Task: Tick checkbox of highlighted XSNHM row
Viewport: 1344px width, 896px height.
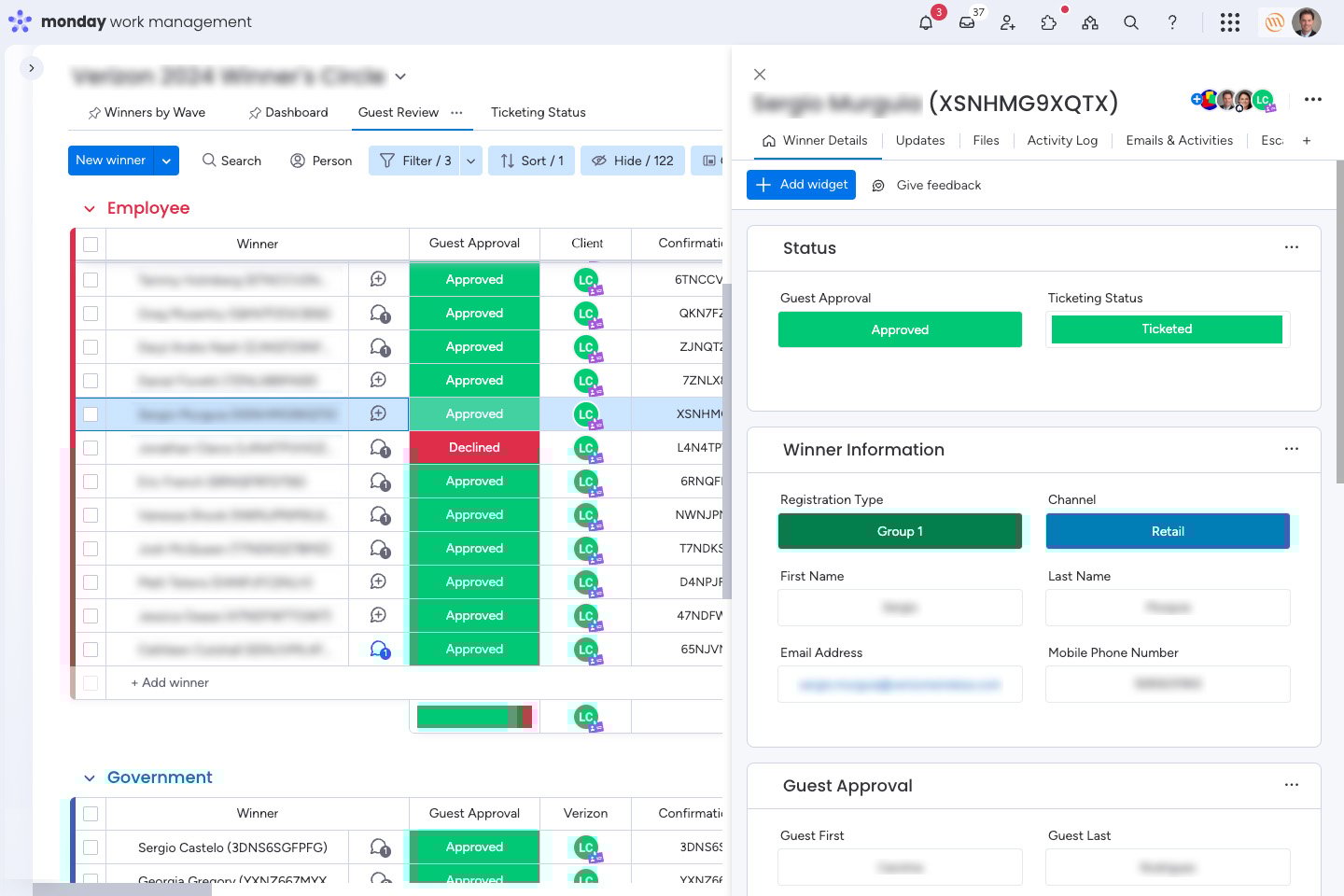Action: (x=91, y=414)
